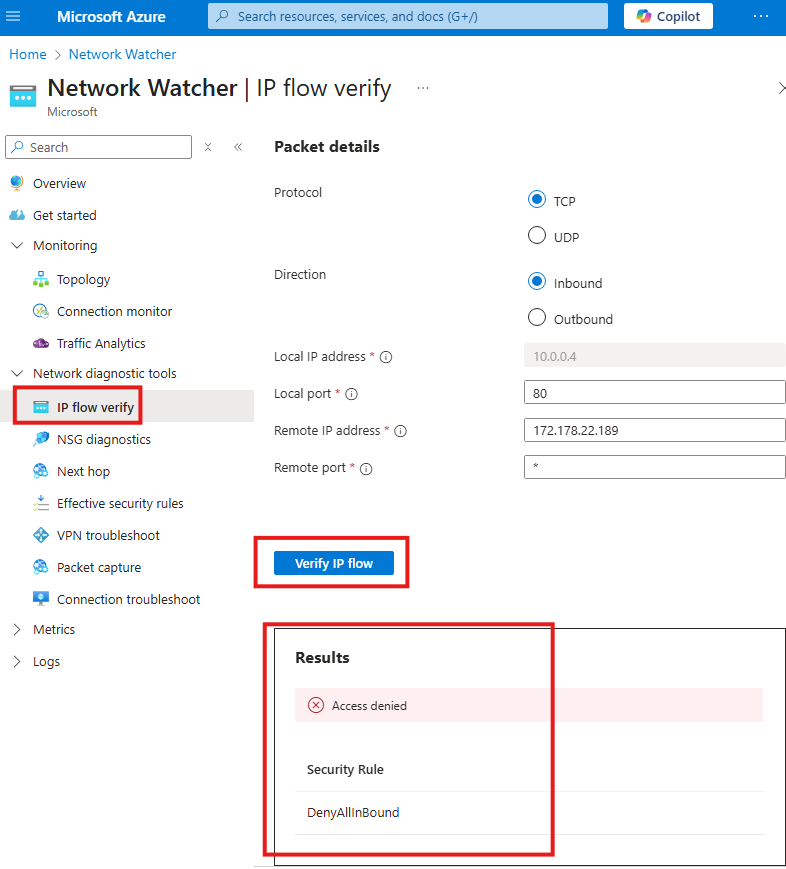The image size is (786, 869).
Task: Select Outbound direction
Action: click(x=537, y=317)
